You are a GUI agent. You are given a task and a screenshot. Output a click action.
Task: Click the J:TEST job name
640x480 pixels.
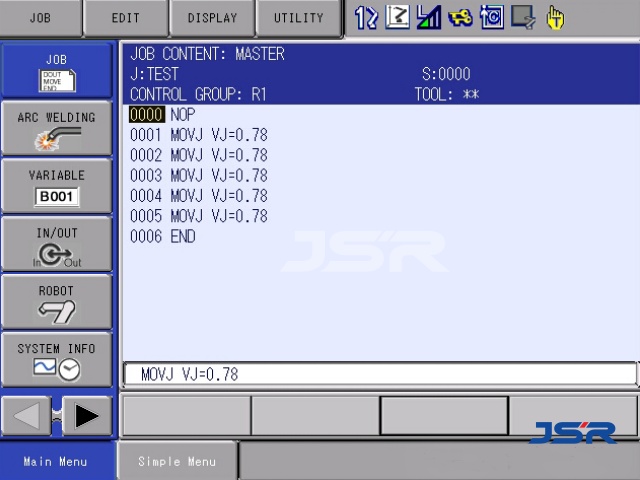(x=154, y=74)
